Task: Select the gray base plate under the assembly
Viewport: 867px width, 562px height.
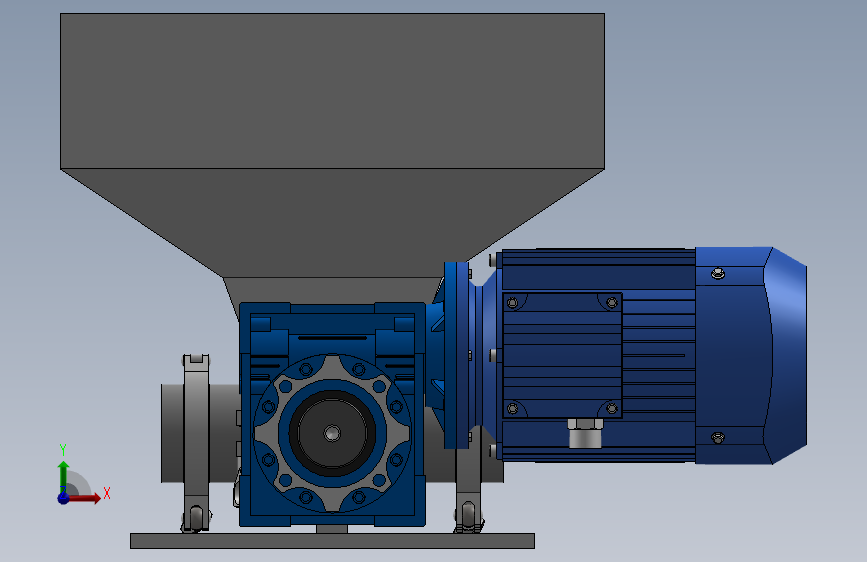Action: point(332,541)
